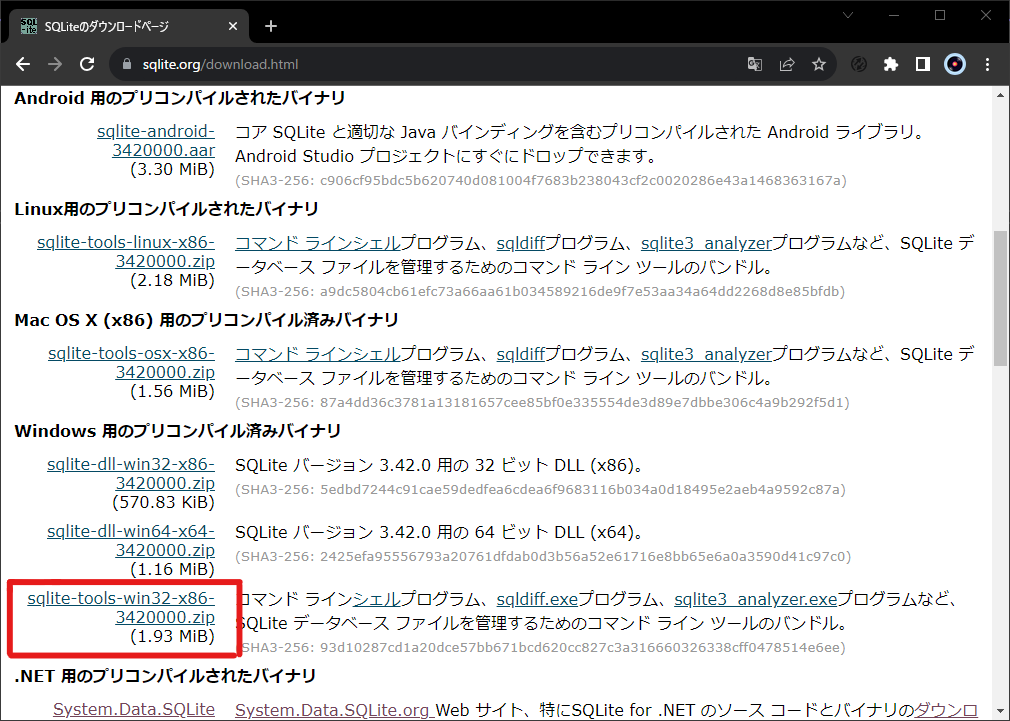This screenshot has height=721, width=1010.
Task: Click the (3.30 MiB) file size text
Action: click(x=172, y=170)
